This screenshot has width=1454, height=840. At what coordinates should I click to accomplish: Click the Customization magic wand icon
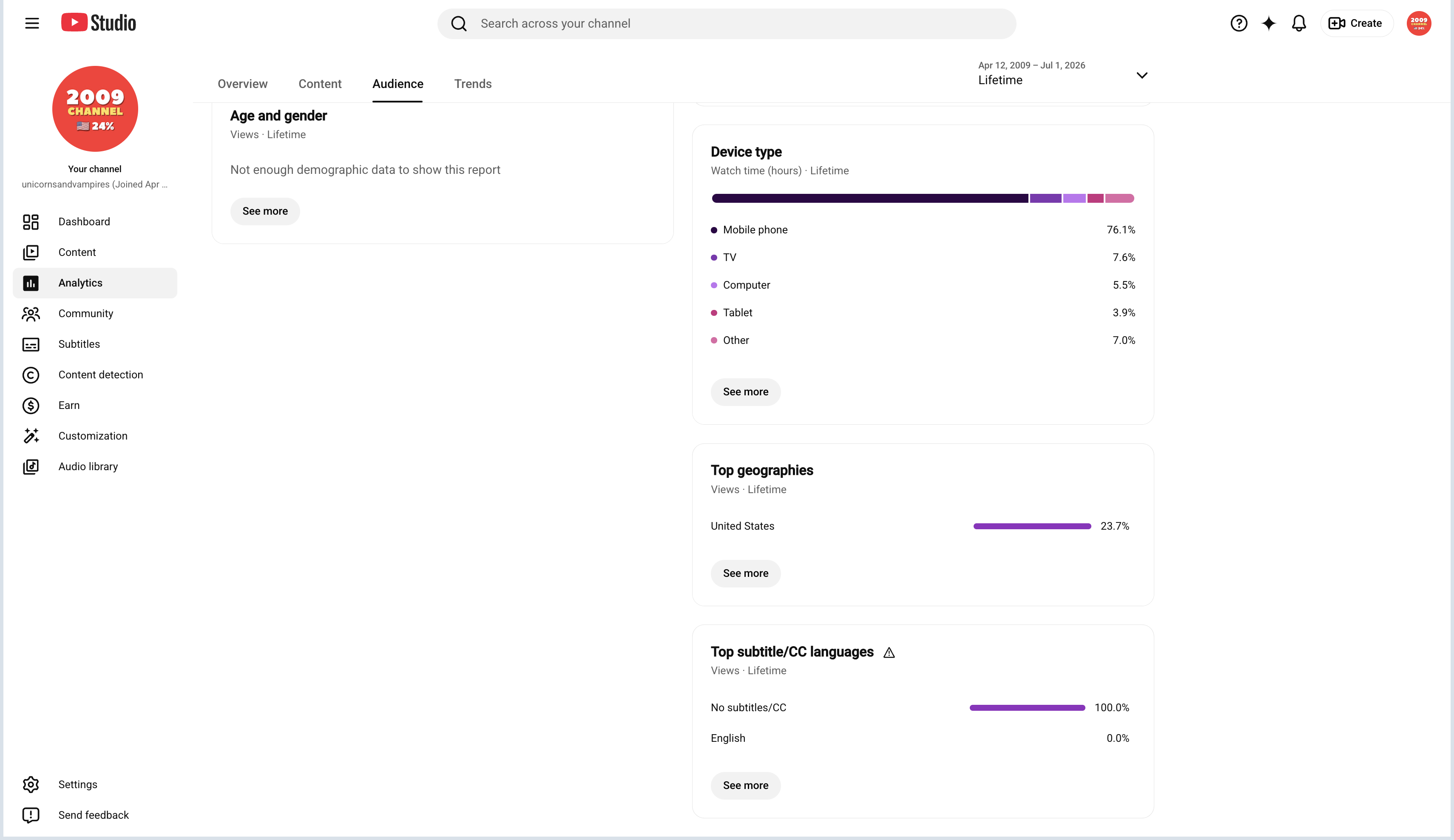[x=31, y=436]
